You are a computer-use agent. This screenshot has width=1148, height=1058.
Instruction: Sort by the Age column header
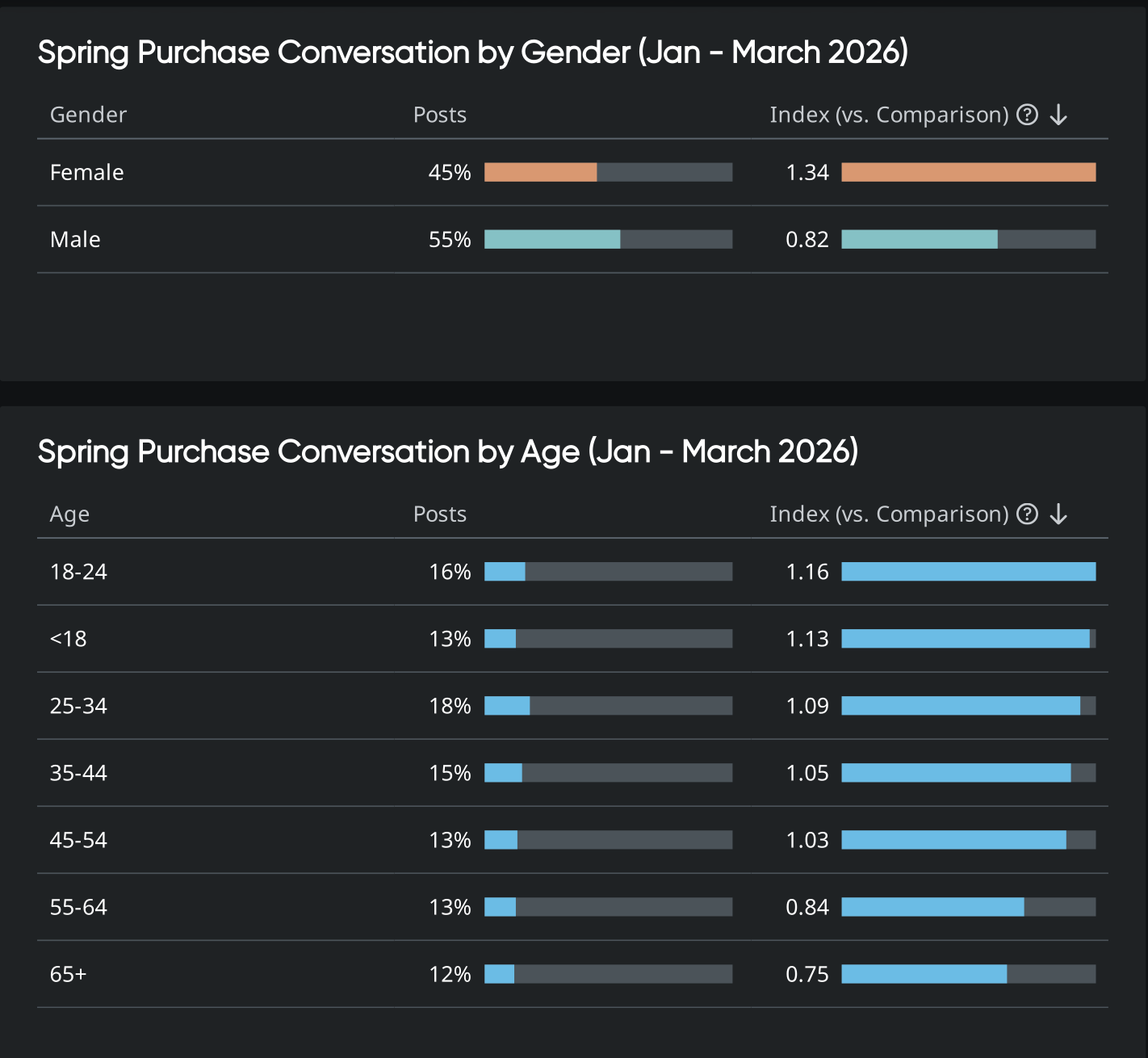69,514
